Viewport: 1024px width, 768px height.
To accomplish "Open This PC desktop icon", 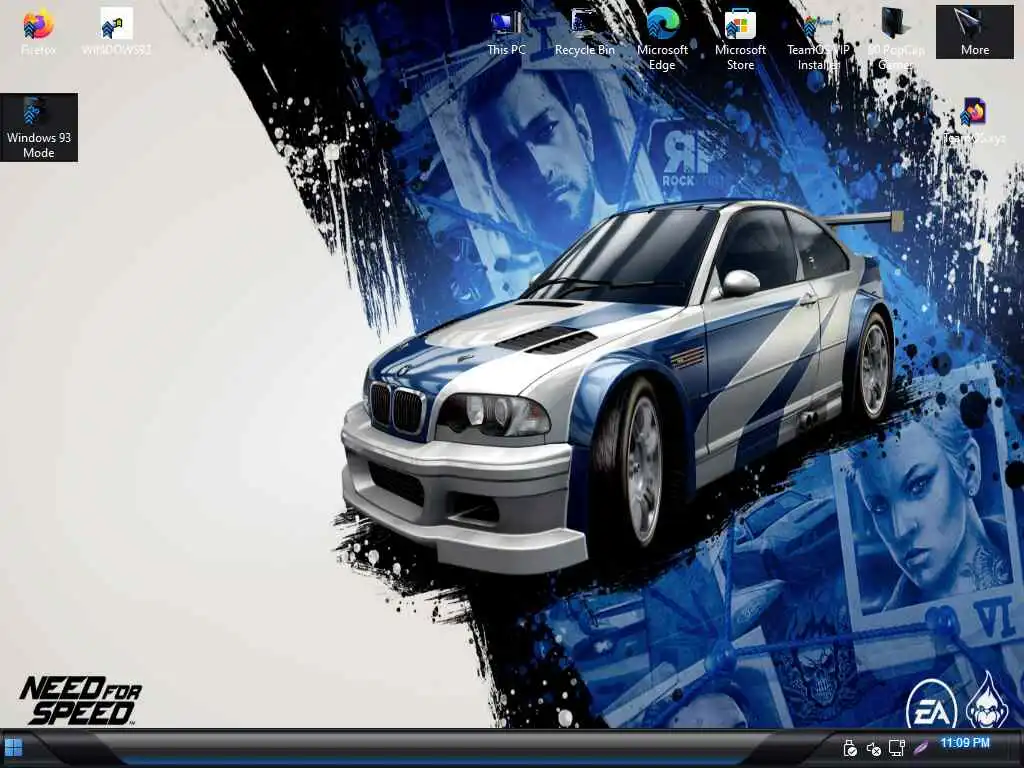I will pos(506,32).
